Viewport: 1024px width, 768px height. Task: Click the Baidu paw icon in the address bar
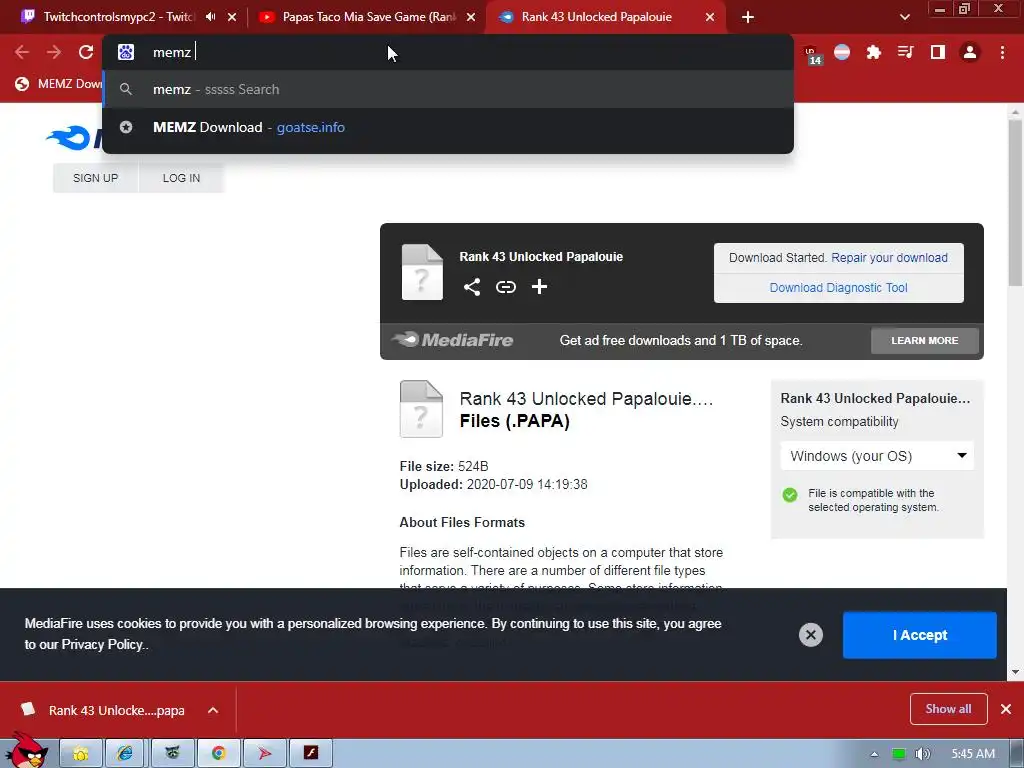coord(126,52)
